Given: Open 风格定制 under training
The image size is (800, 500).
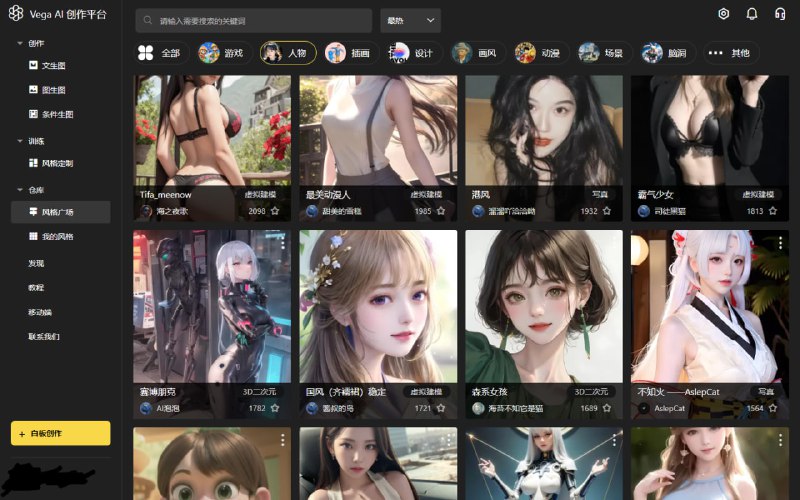Looking at the screenshot, I should [51, 163].
